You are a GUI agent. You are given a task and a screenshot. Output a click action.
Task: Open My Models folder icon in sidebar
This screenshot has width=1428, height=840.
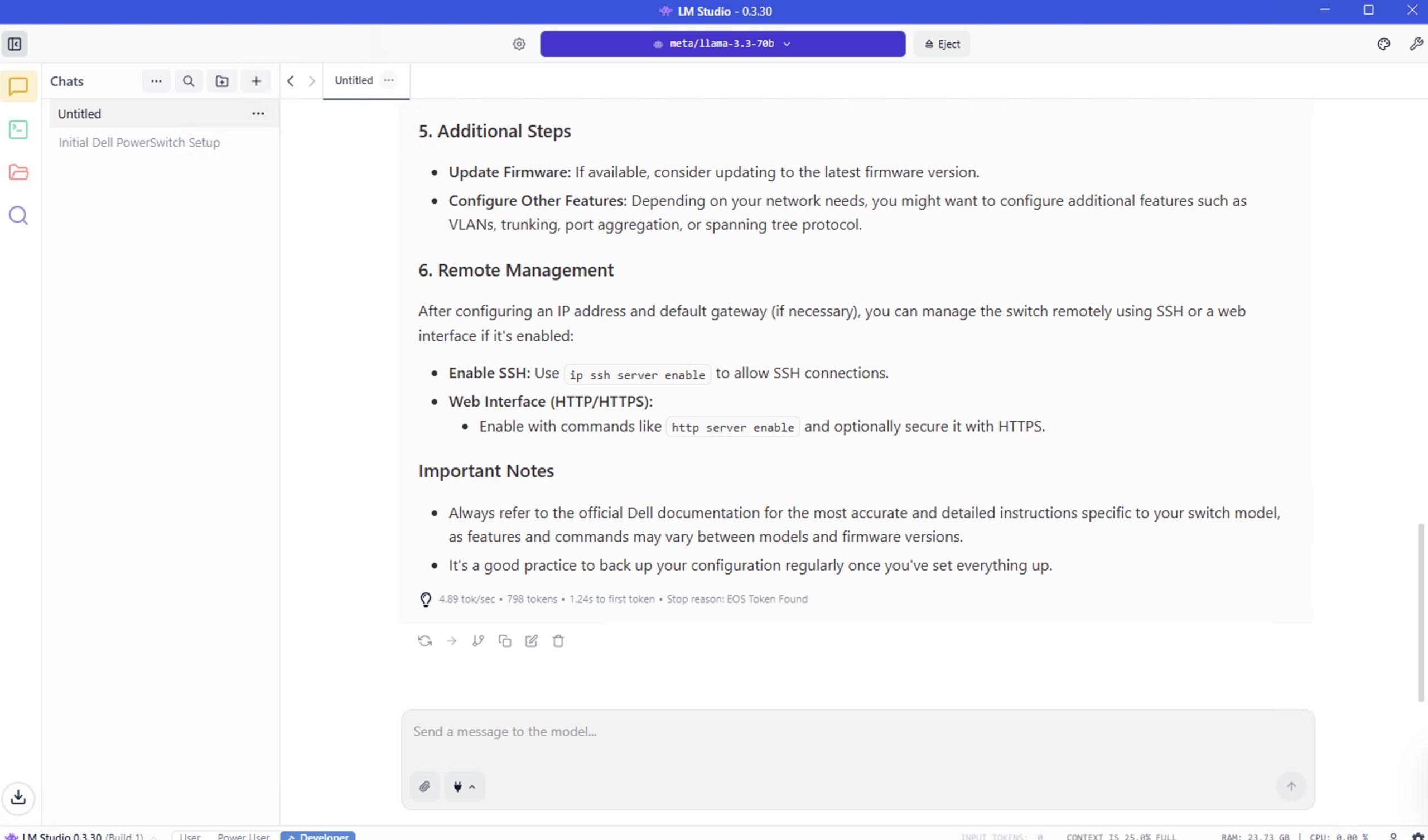(18, 172)
